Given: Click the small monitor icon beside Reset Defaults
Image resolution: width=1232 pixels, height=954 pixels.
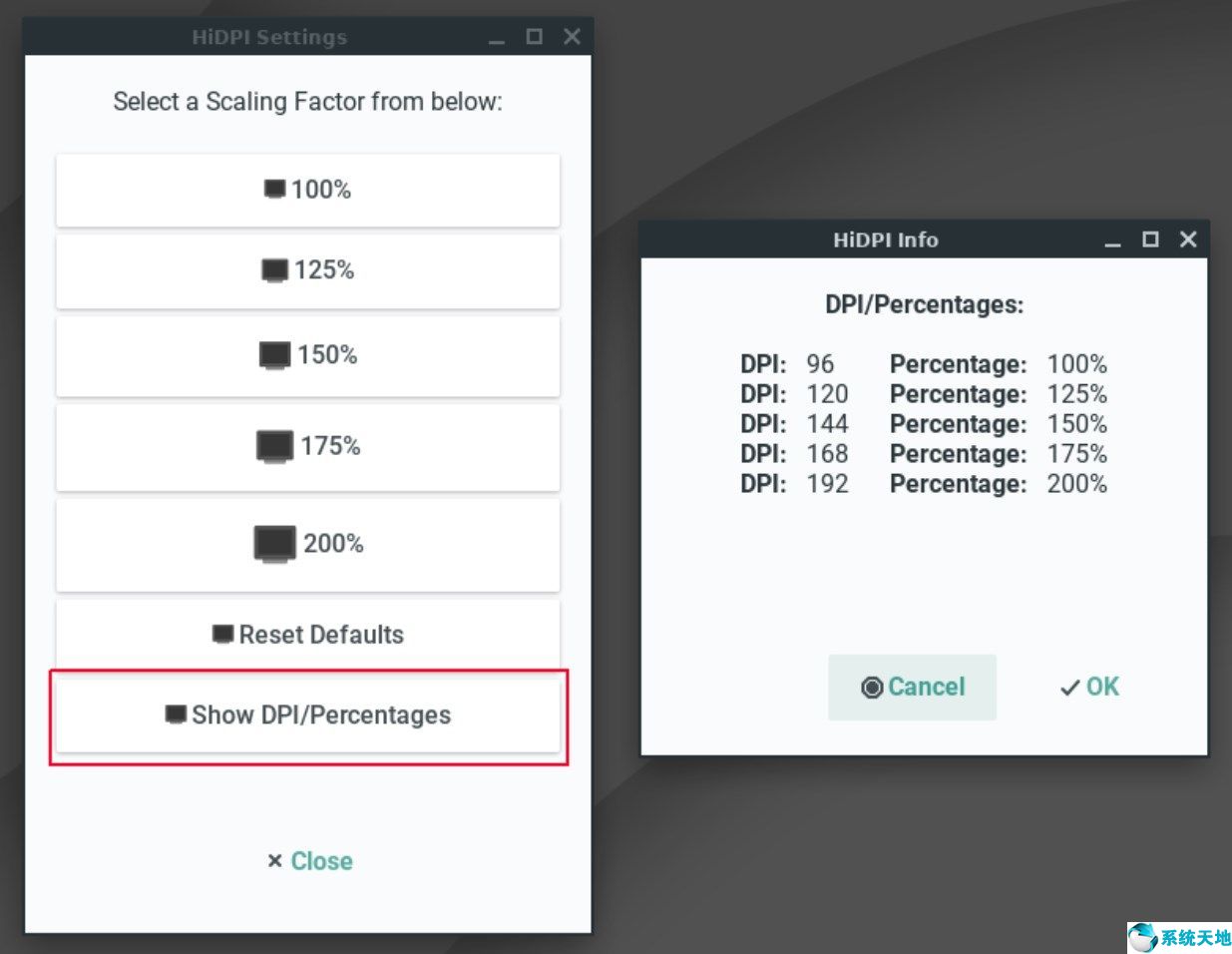Looking at the screenshot, I should pos(222,635).
